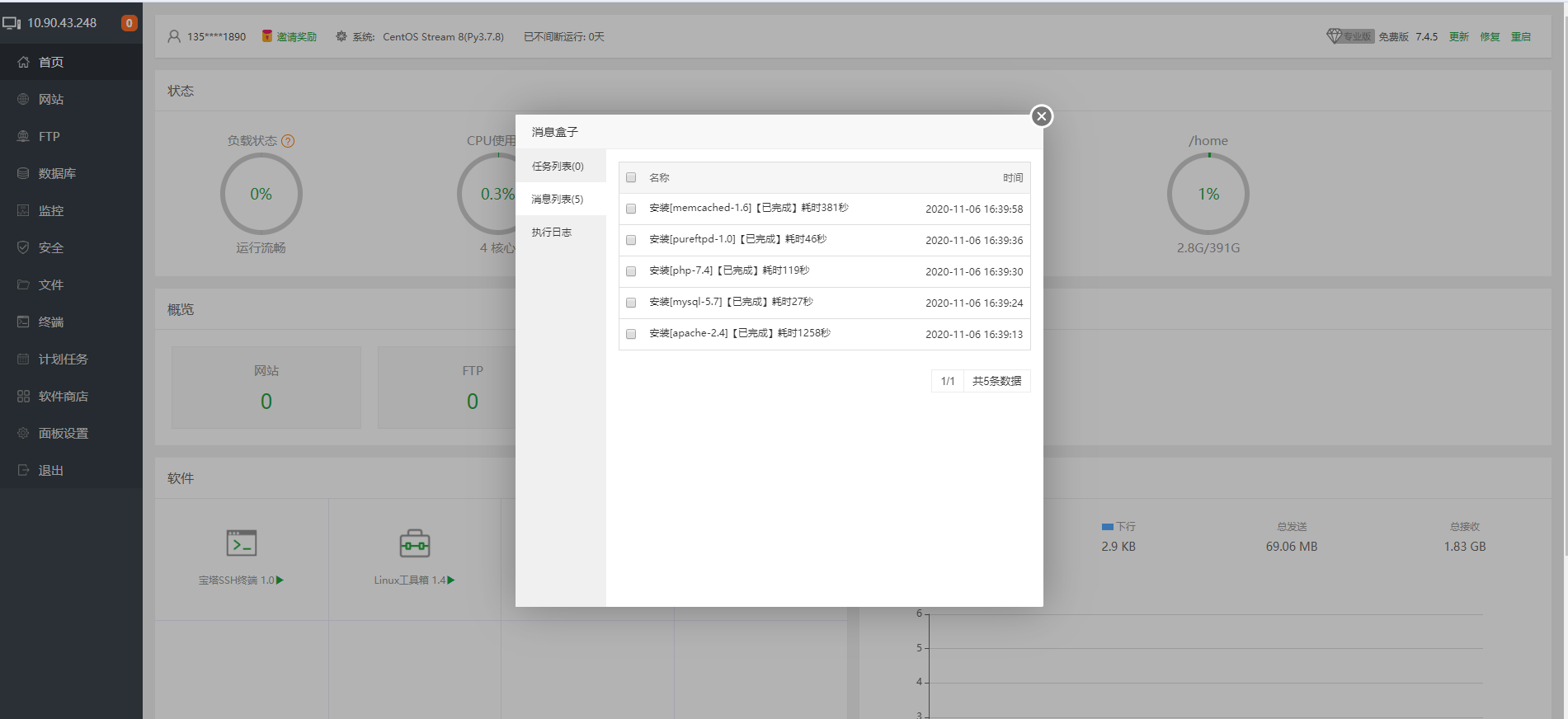The height and width of the screenshot is (719, 1568).
Task: Click the play arrow beside Linux工具箱 1.4
Action: tap(451, 580)
